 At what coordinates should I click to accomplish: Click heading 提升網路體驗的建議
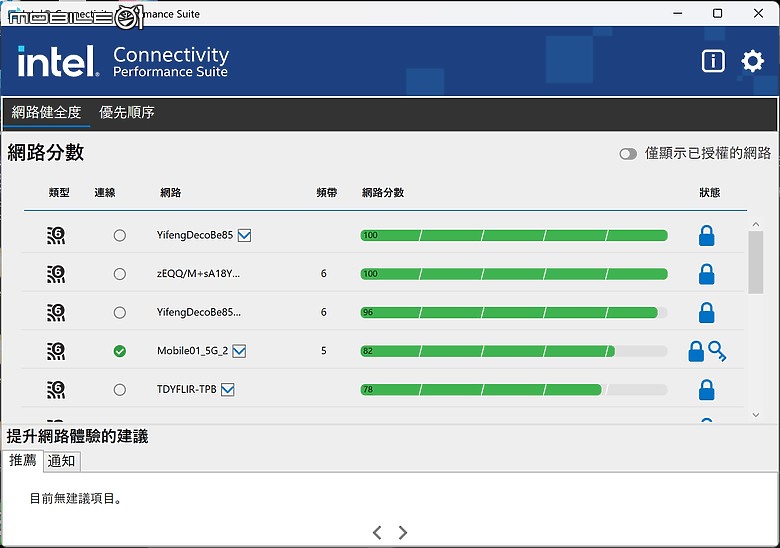77,436
